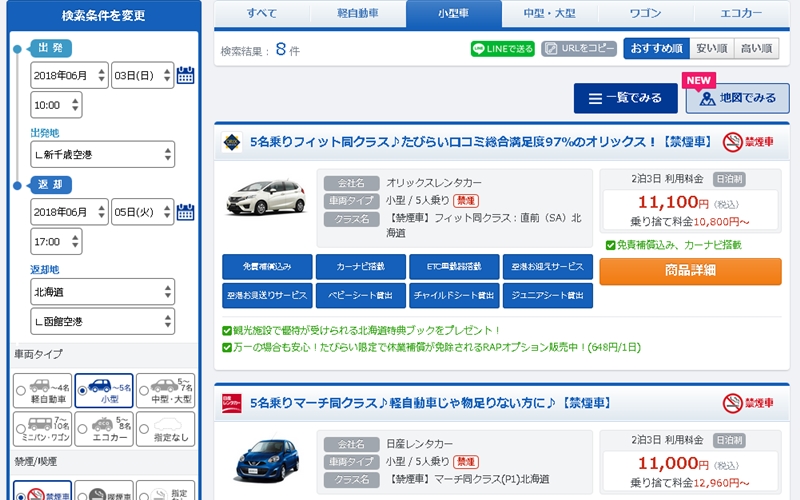Image resolution: width=800 pixels, height=500 pixels.
Task: Click the white Honda Fit car thumbnail
Action: pos(264,198)
